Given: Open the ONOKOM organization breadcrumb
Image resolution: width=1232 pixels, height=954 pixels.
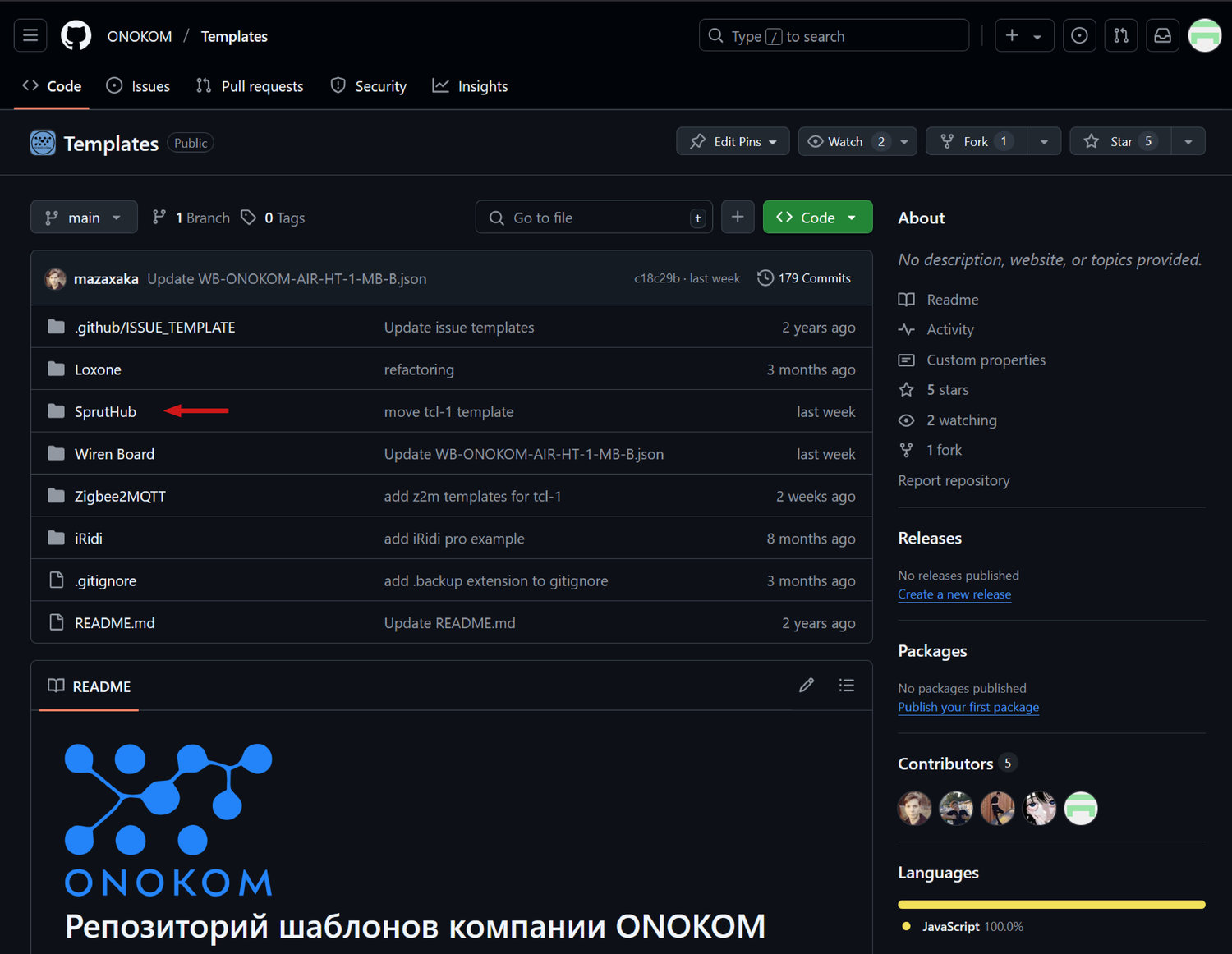Looking at the screenshot, I should [140, 36].
